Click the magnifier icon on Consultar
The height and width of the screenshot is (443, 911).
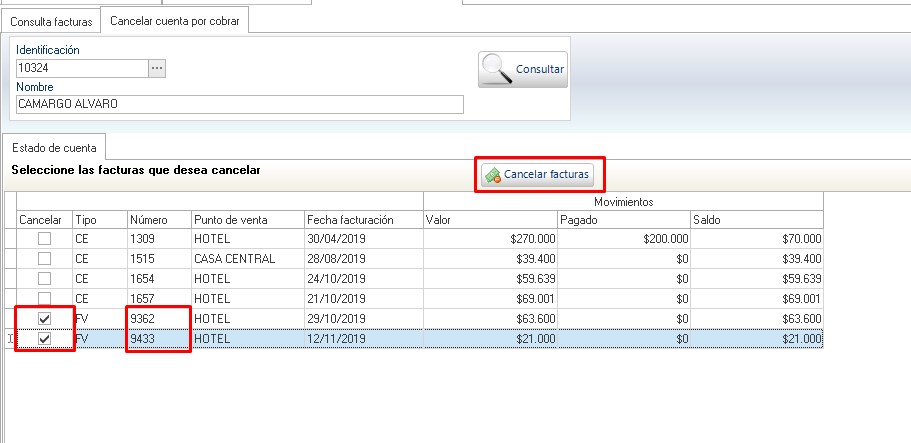click(497, 69)
